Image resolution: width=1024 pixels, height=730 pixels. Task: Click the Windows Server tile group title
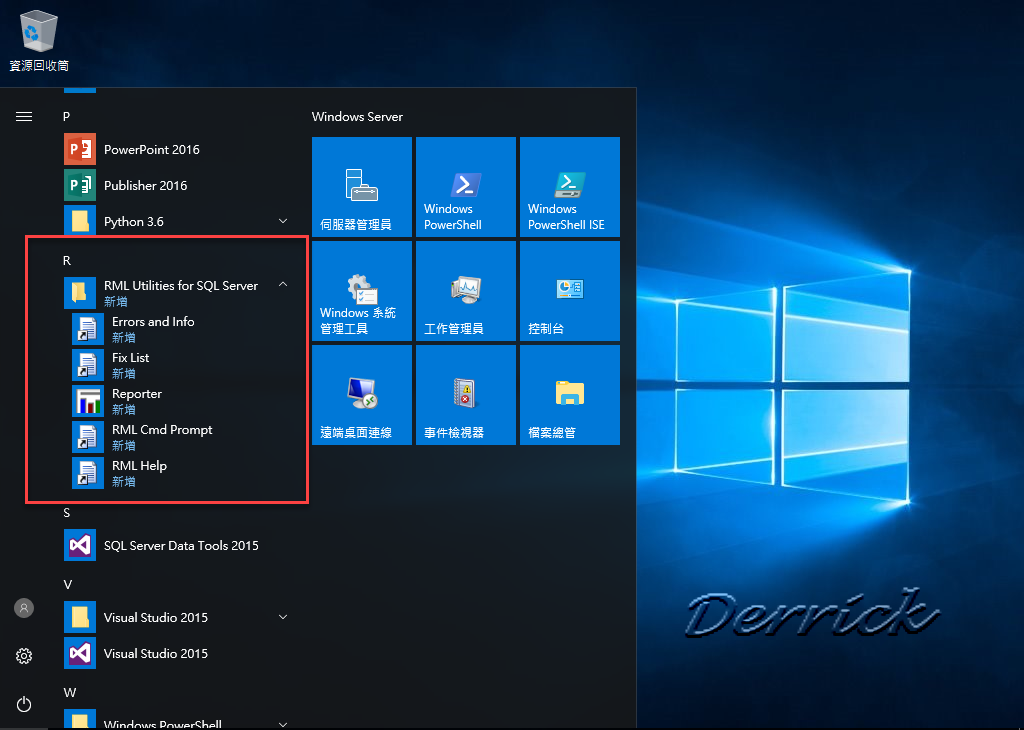coord(357,117)
